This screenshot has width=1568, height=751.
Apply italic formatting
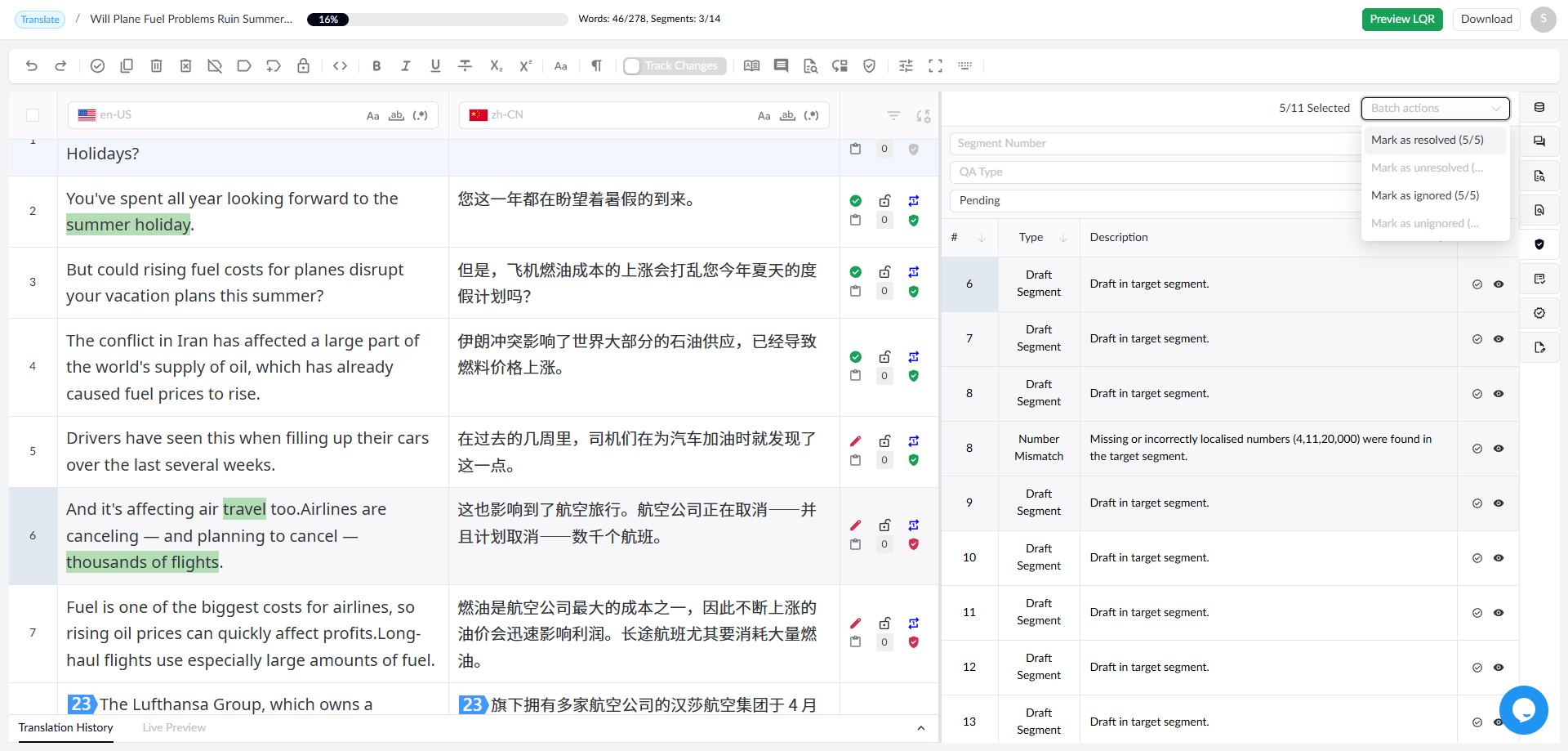(406, 66)
